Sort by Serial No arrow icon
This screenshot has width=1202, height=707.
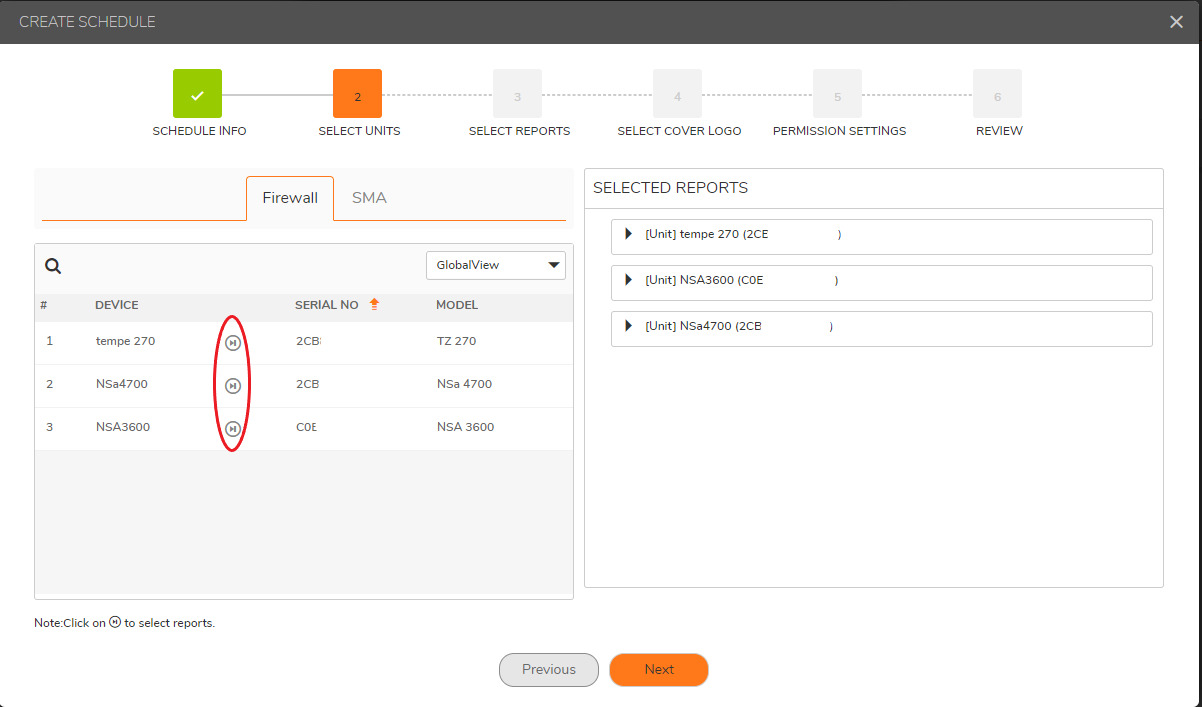click(x=375, y=305)
